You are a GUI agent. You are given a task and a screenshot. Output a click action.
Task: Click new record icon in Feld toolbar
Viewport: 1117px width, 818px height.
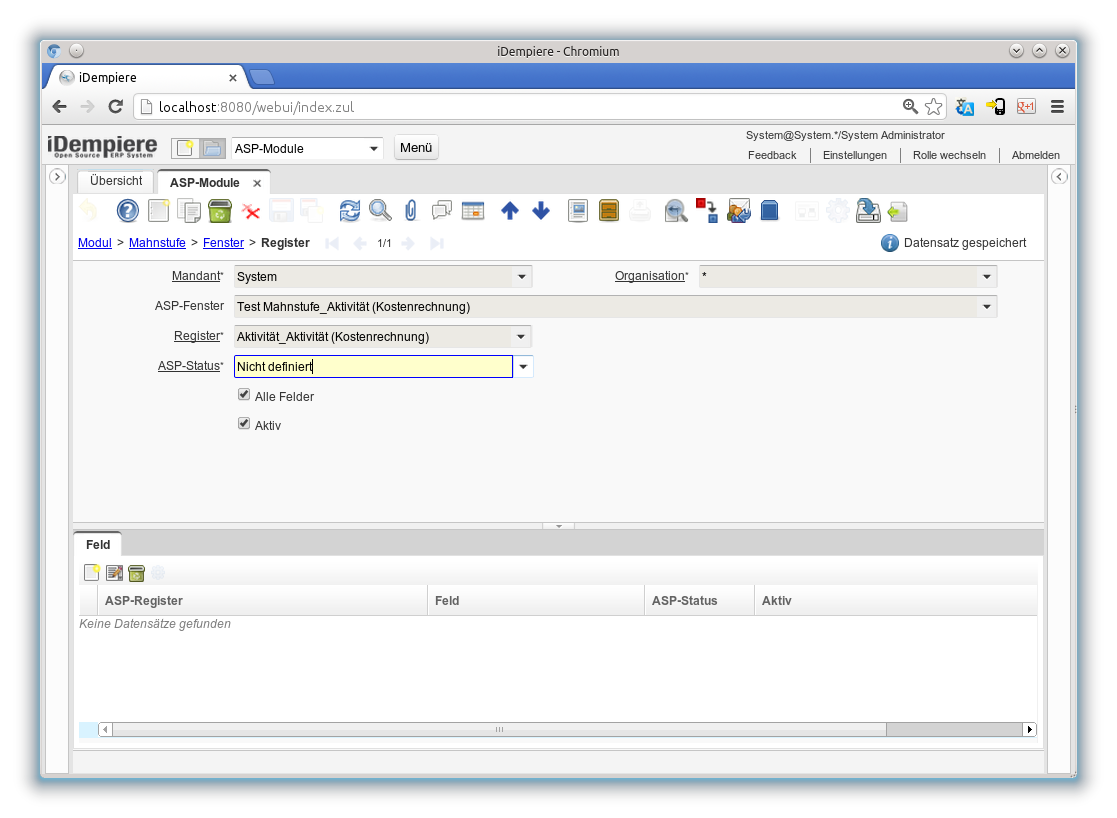point(92,573)
